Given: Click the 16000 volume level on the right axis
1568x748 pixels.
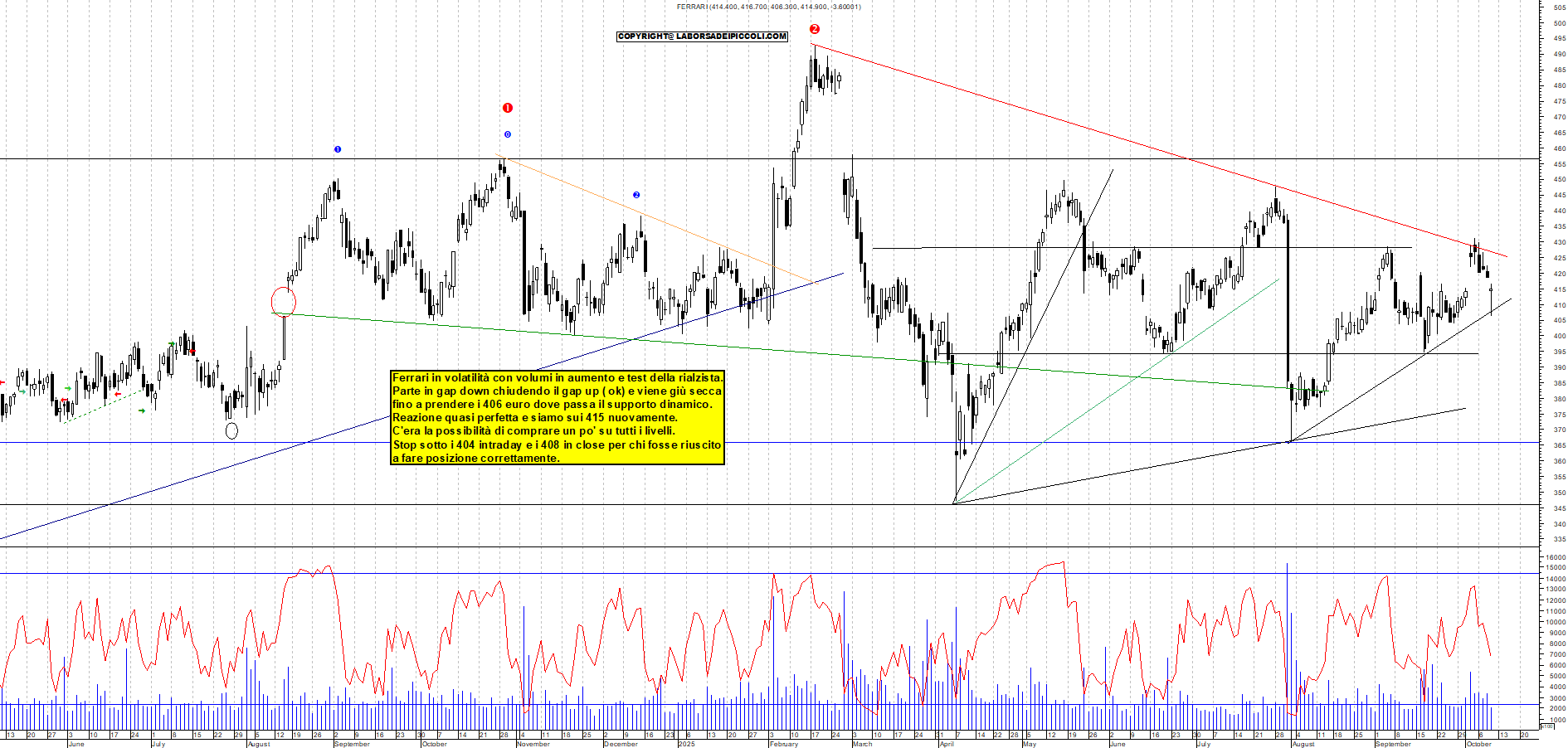Looking at the screenshot, I should (1555, 558).
